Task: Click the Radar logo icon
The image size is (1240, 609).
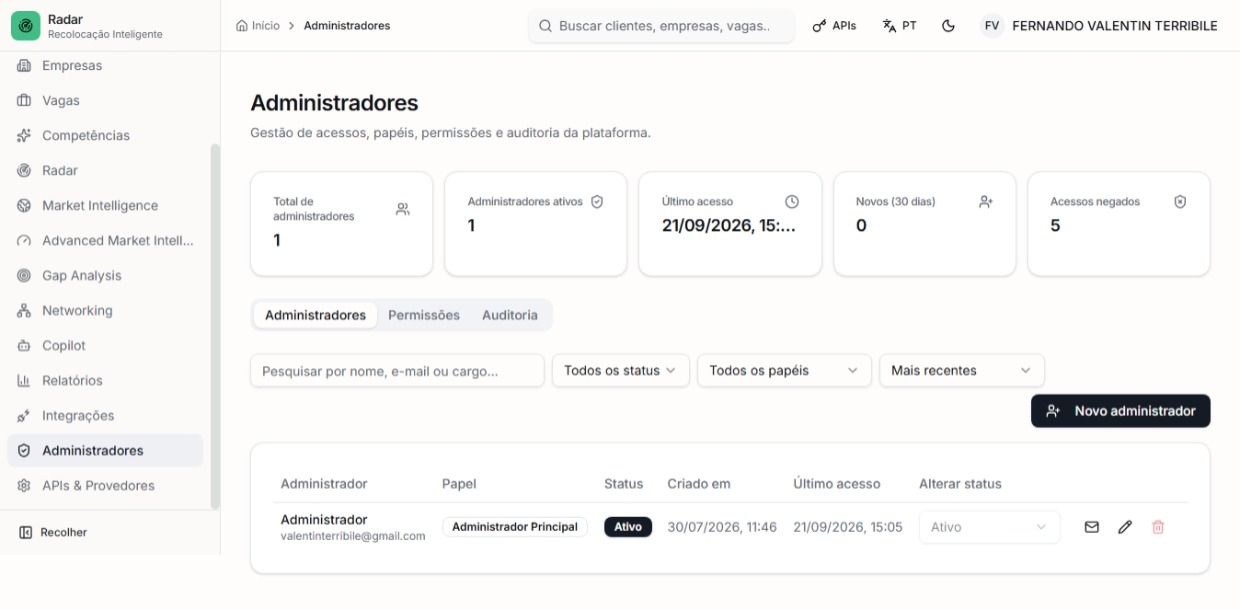Action: point(25,26)
